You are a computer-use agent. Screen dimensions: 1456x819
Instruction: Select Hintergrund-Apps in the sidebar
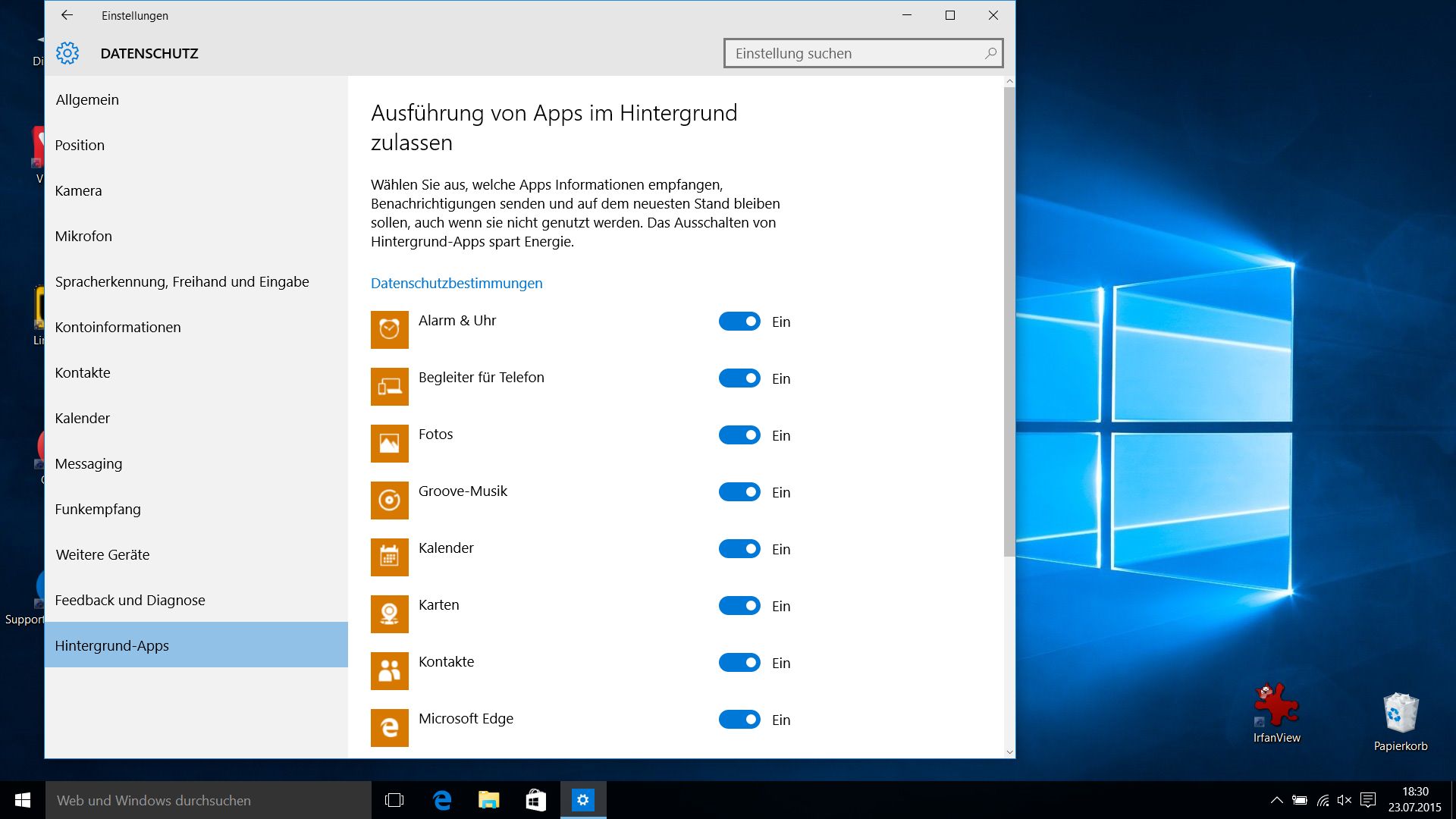pos(196,645)
